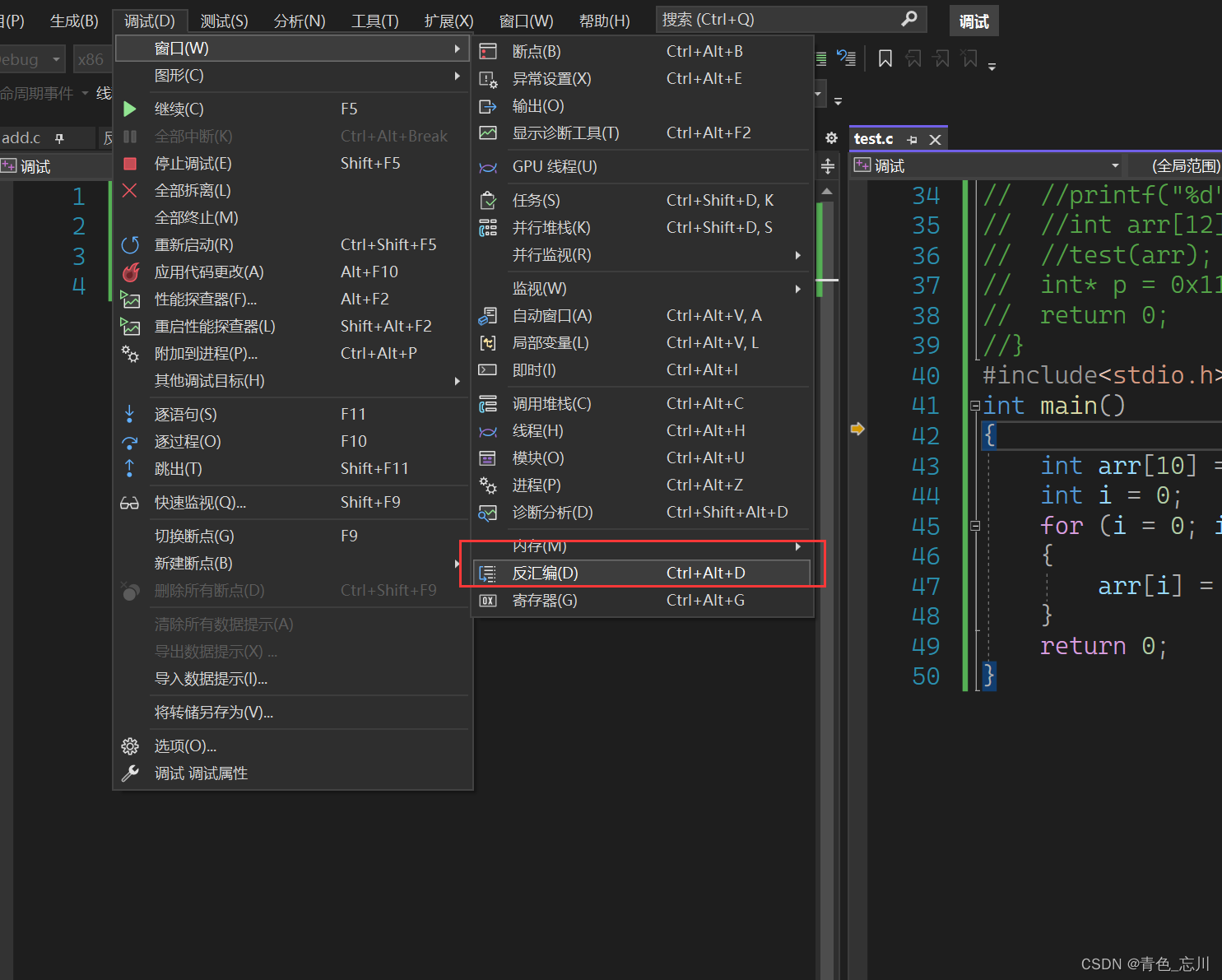Choose Quick Watch menu entry

(200, 503)
